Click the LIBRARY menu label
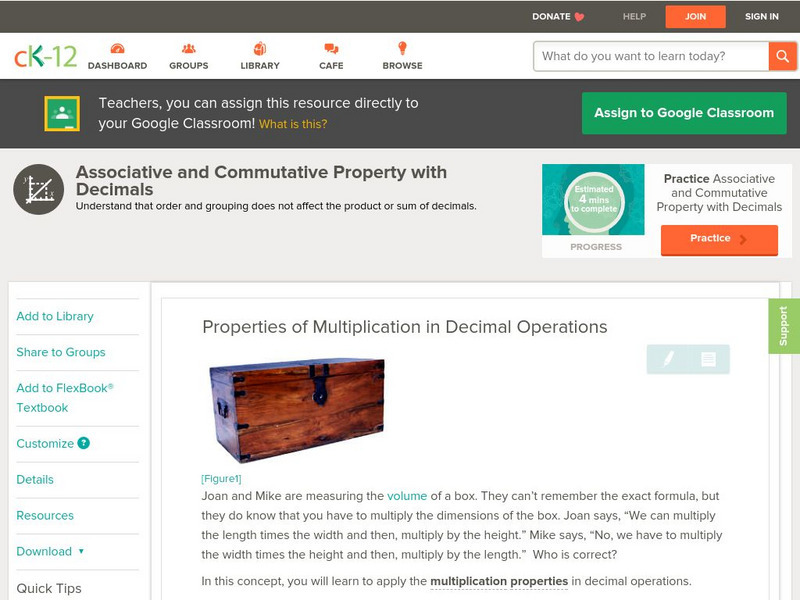This screenshot has height=600, width=800. point(260,65)
